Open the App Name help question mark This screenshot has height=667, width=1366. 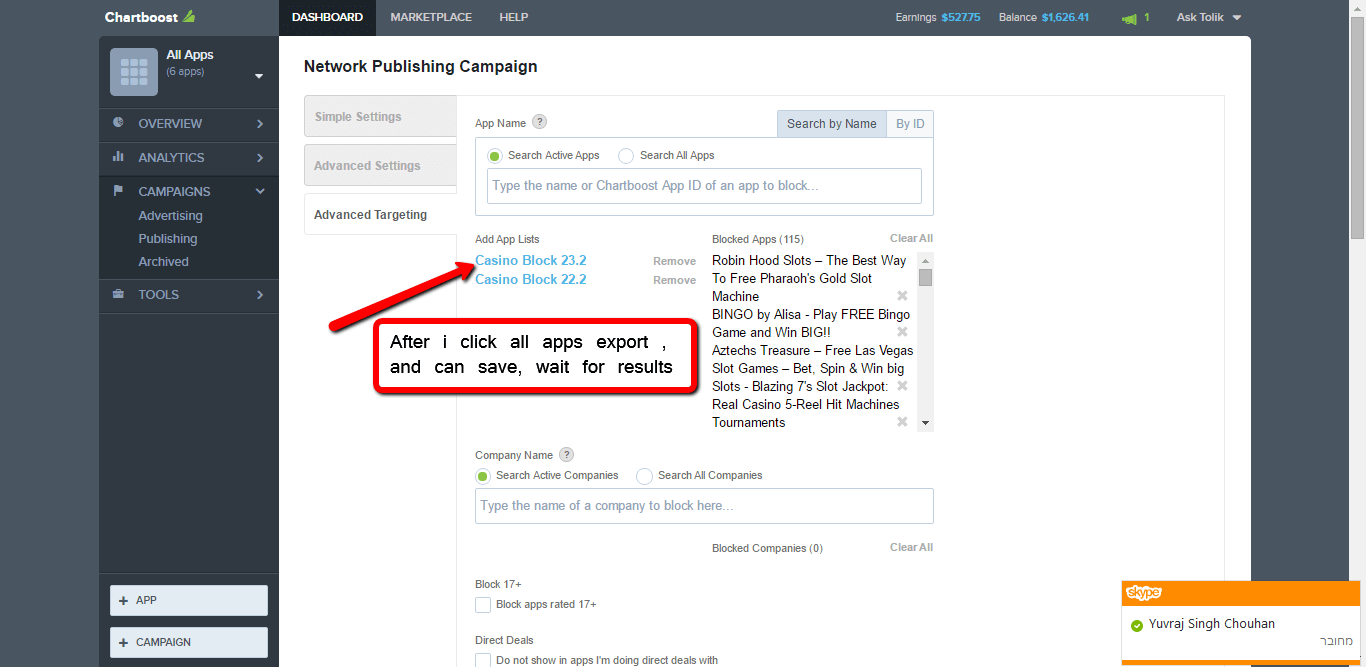[x=539, y=122]
